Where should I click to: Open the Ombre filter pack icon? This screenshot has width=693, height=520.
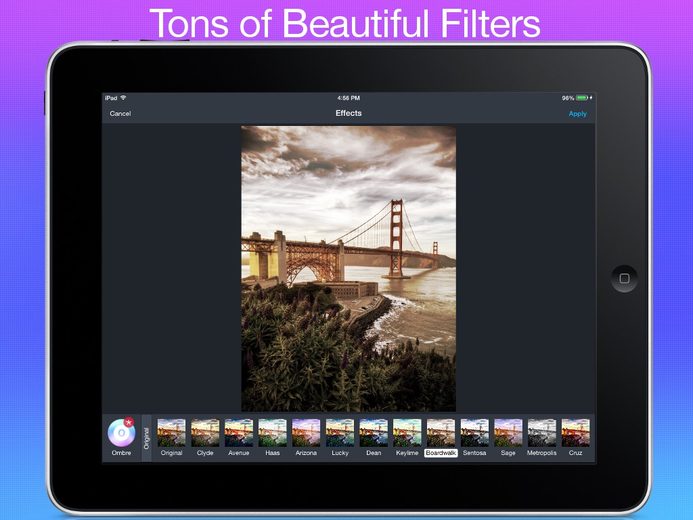tap(122, 433)
